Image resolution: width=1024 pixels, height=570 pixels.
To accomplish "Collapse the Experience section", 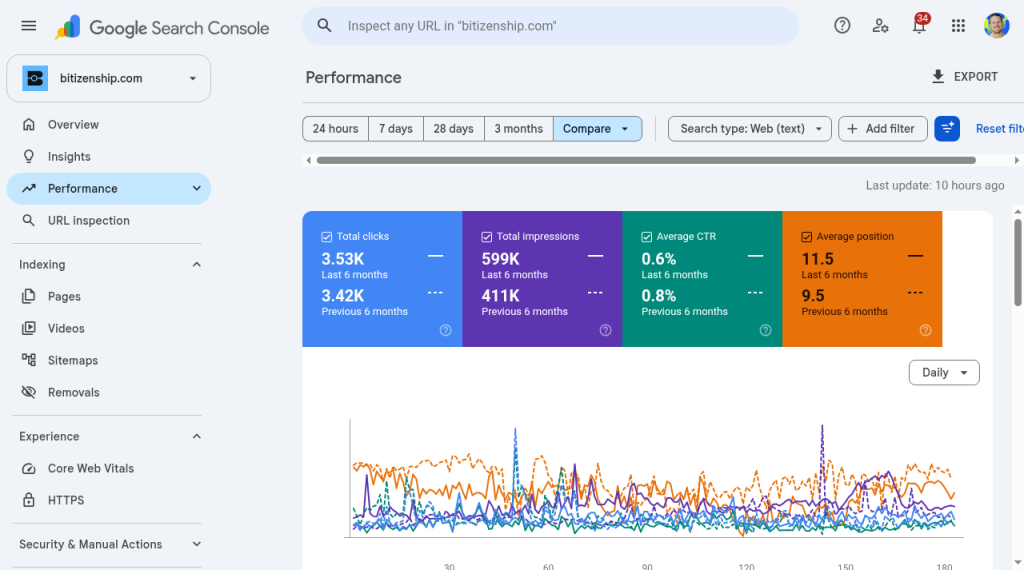I will point(197,436).
